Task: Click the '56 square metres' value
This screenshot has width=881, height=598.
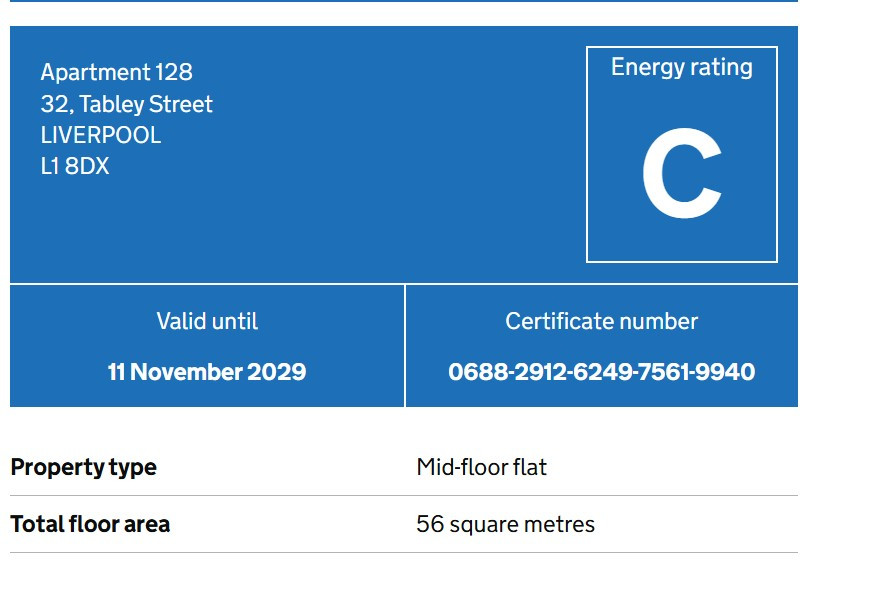Action: 505,524
